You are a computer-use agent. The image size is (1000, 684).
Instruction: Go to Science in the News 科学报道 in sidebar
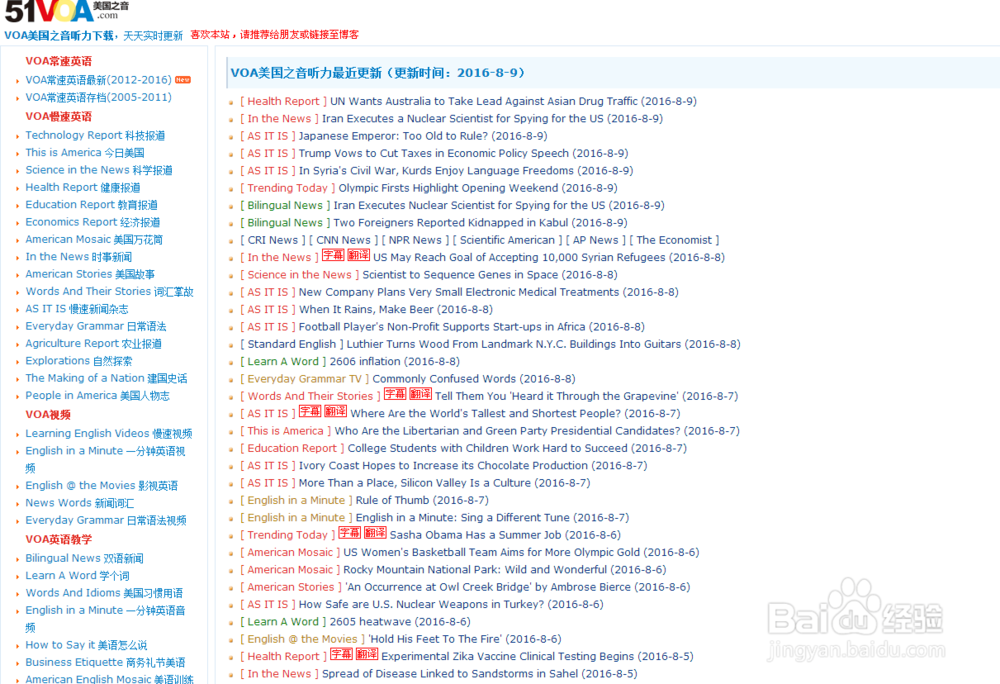(99, 170)
